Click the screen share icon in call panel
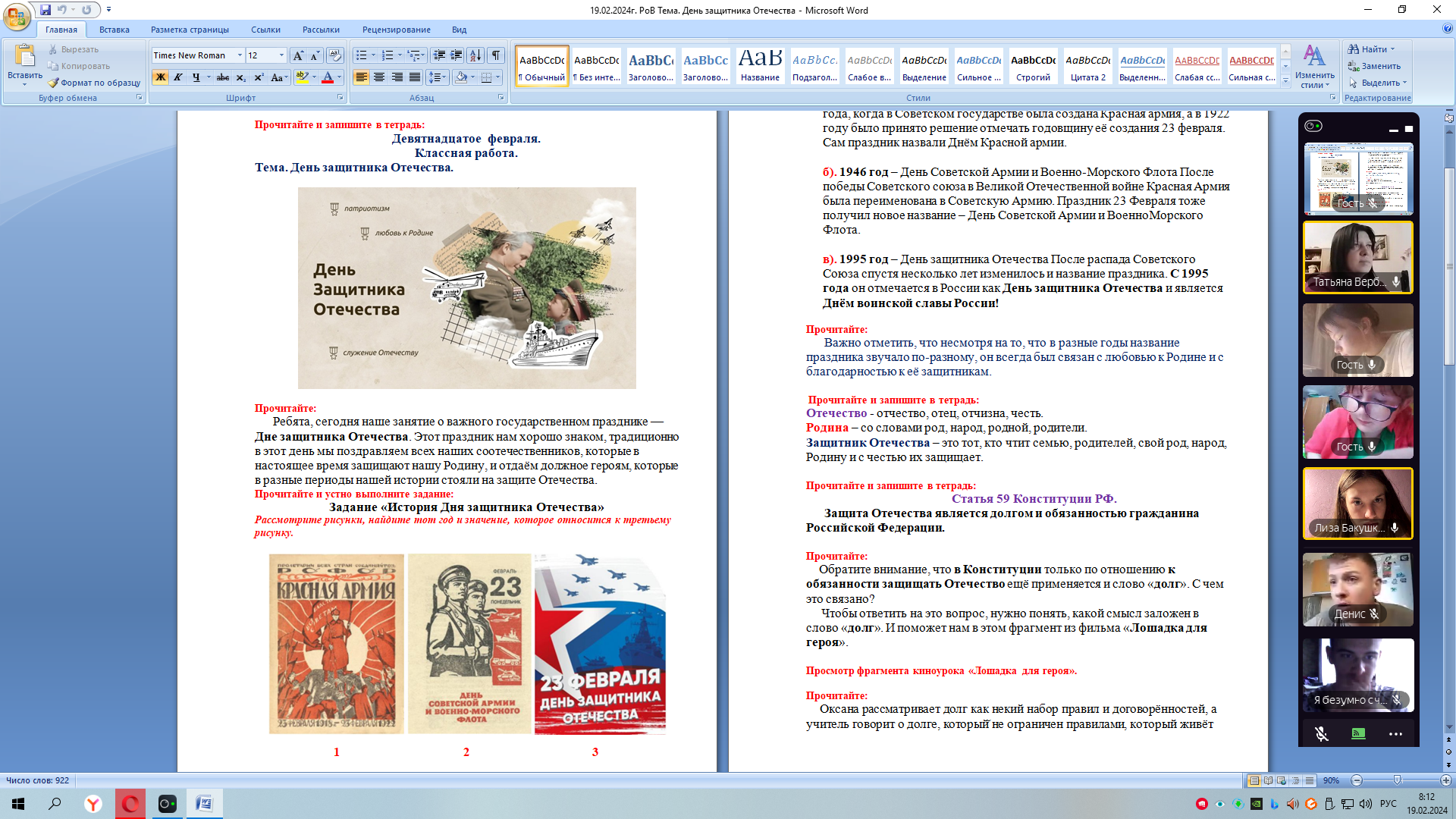 tap(1358, 733)
